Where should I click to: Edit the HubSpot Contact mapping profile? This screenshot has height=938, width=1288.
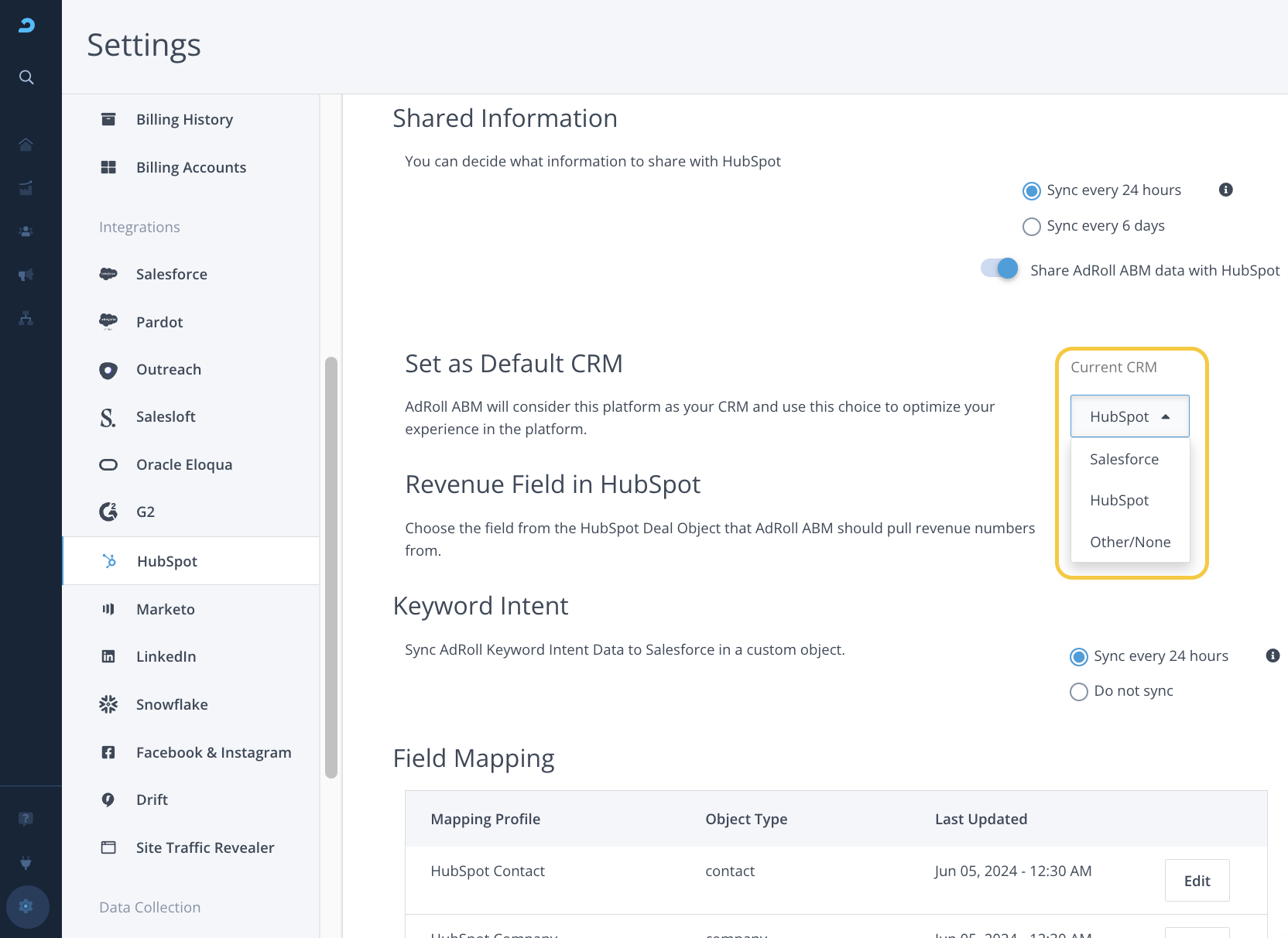(1197, 881)
